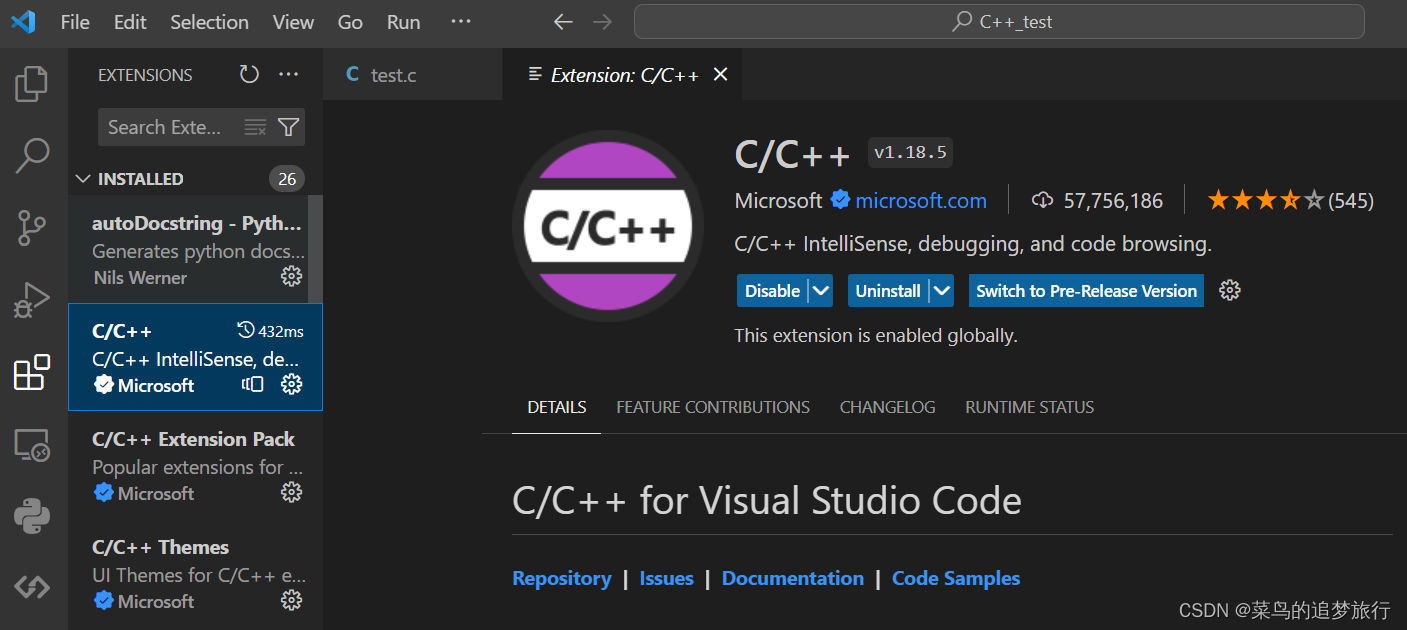
Task: Click the extensions list scrollbar
Action: click(x=315, y=249)
